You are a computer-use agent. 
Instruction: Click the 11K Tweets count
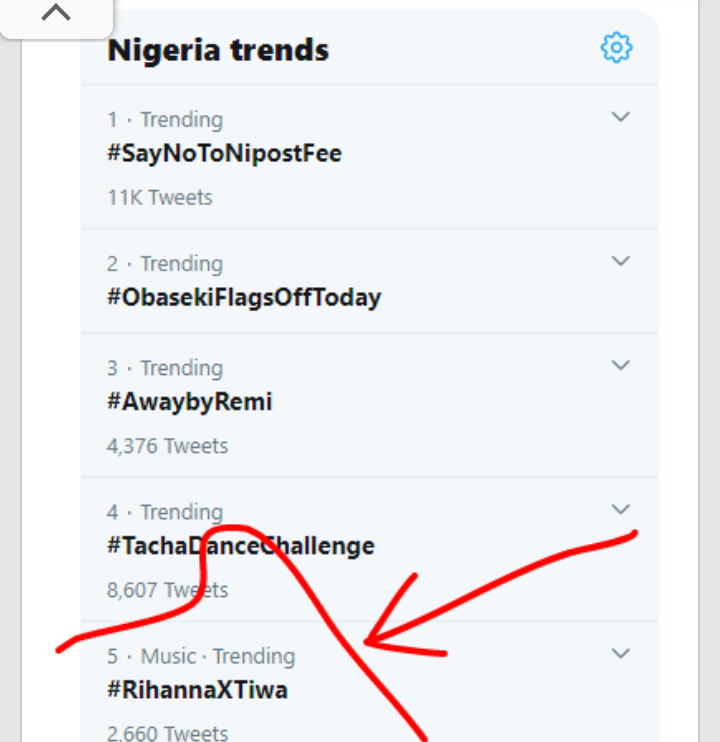[160, 197]
